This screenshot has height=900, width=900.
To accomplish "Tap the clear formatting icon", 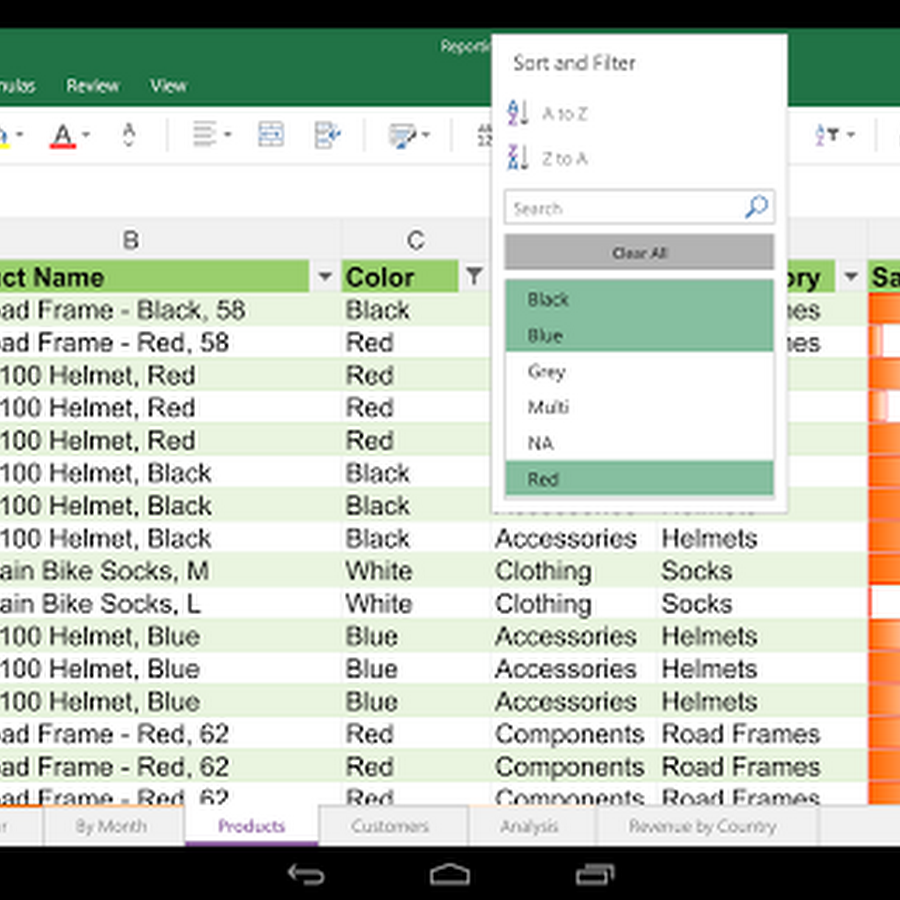I will [x=129, y=135].
